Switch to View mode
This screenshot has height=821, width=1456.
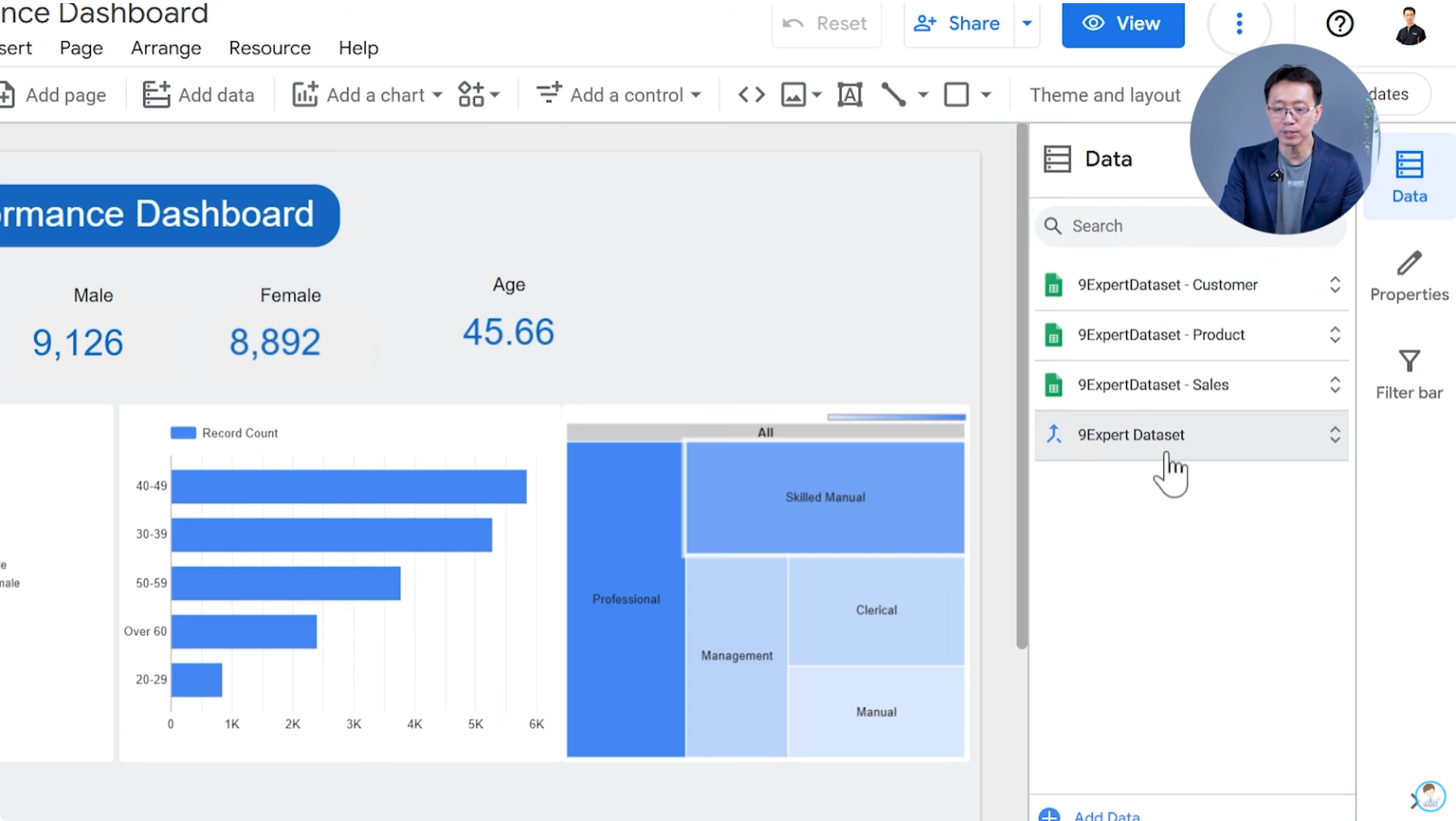tap(1122, 24)
